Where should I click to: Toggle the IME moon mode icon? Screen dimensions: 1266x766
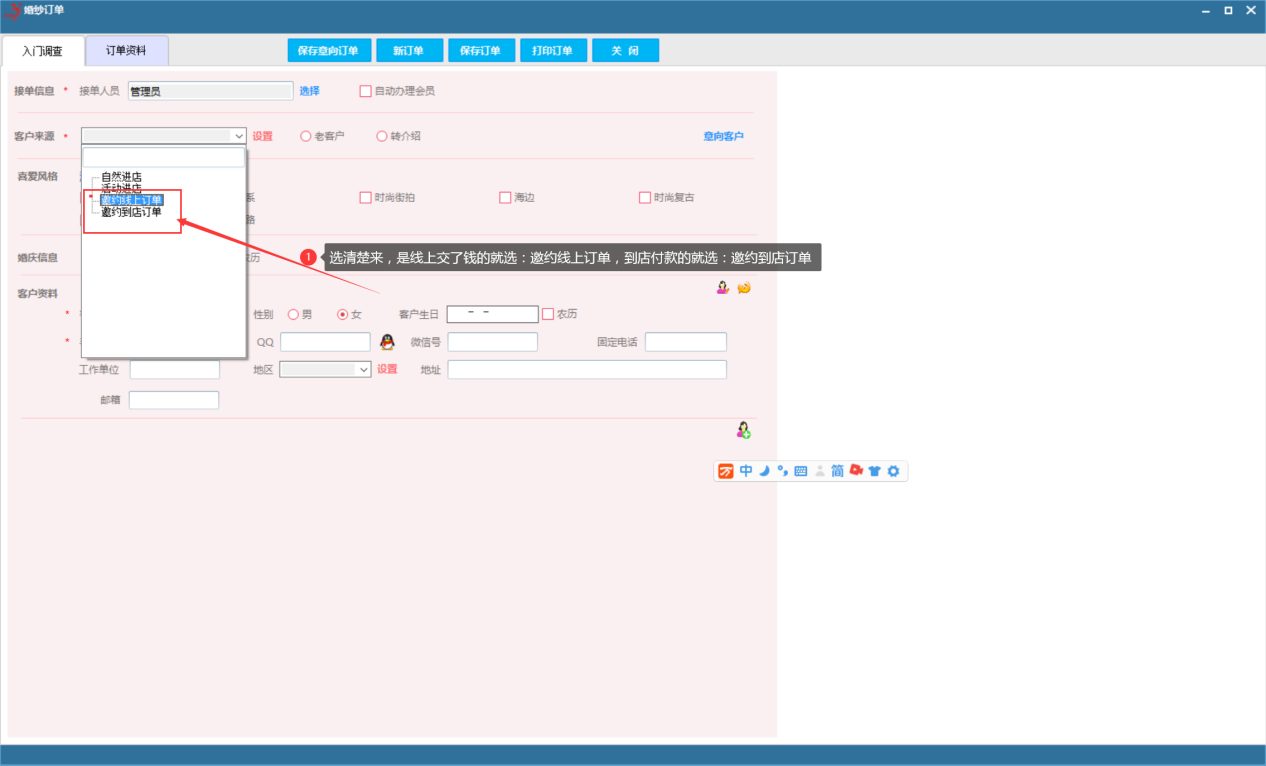click(764, 471)
